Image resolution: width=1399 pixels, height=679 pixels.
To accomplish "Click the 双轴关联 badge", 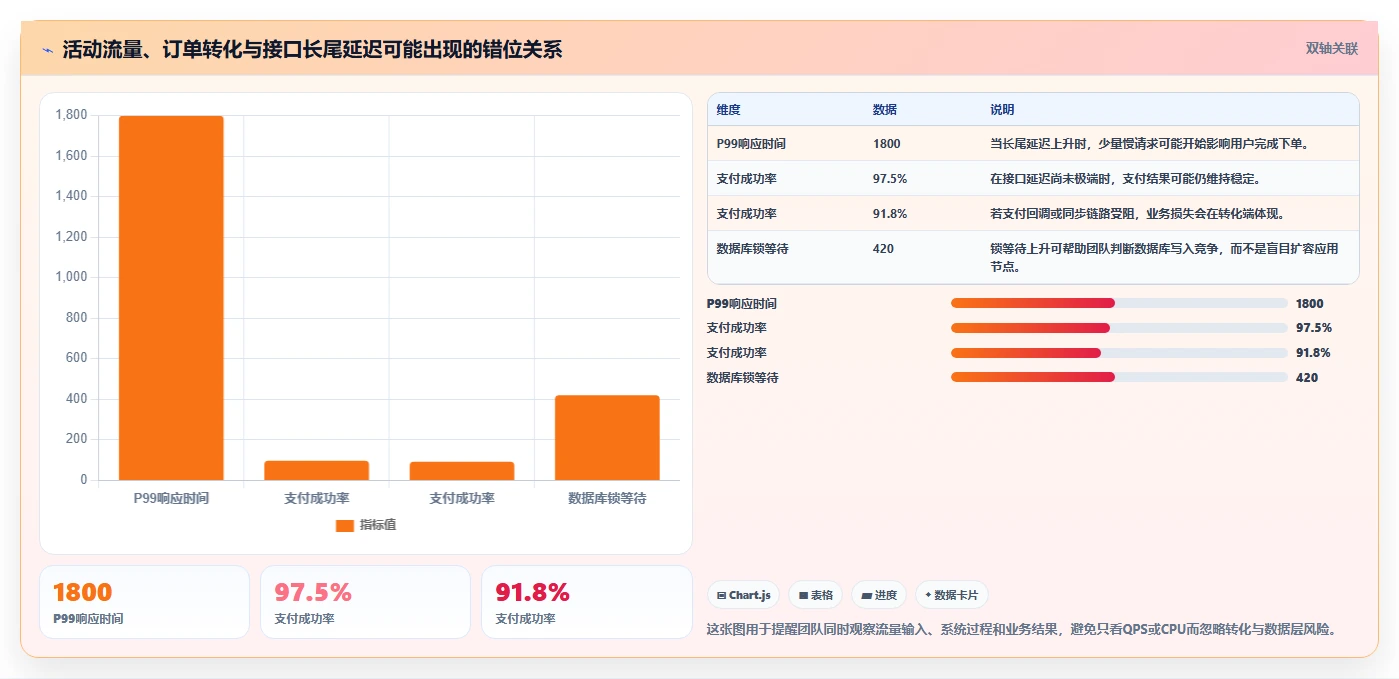I will (1331, 48).
